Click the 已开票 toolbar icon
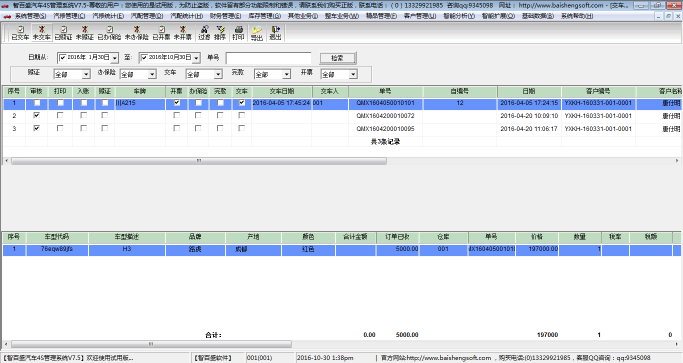The width and height of the screenshot is (683, 363). [161, 33]
